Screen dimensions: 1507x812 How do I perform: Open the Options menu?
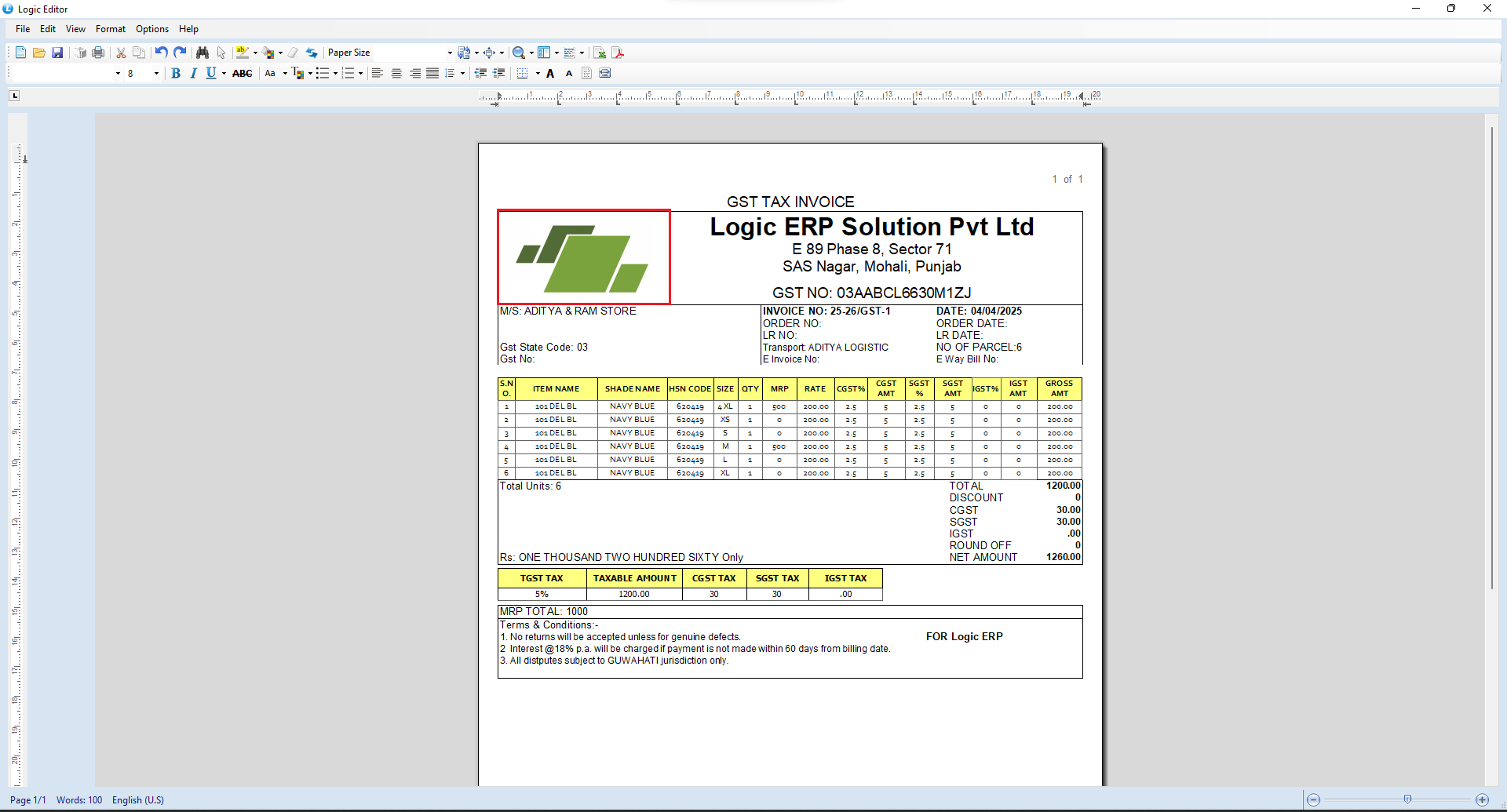[x=151, y=29]
